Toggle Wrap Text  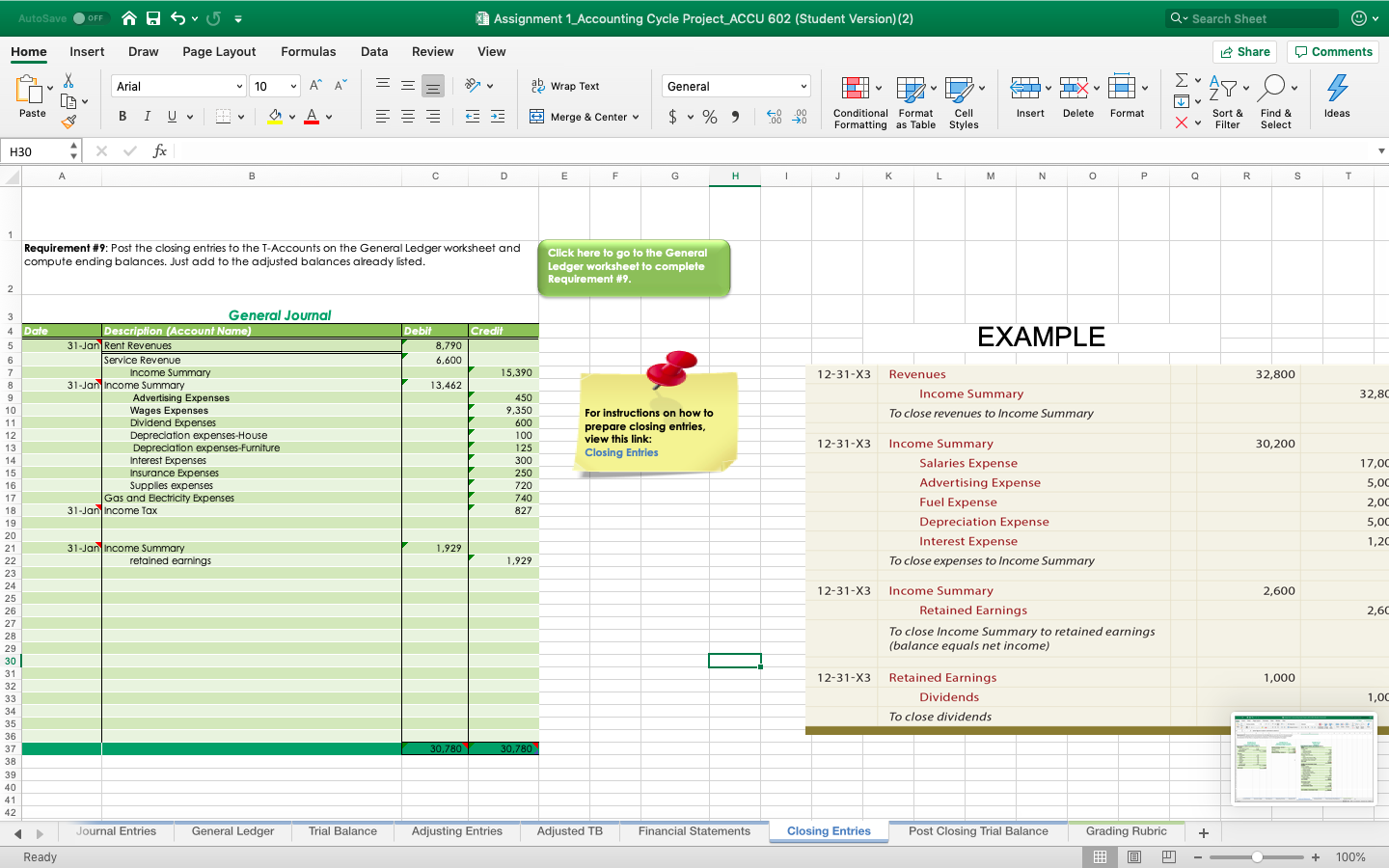tap(565, 86)
